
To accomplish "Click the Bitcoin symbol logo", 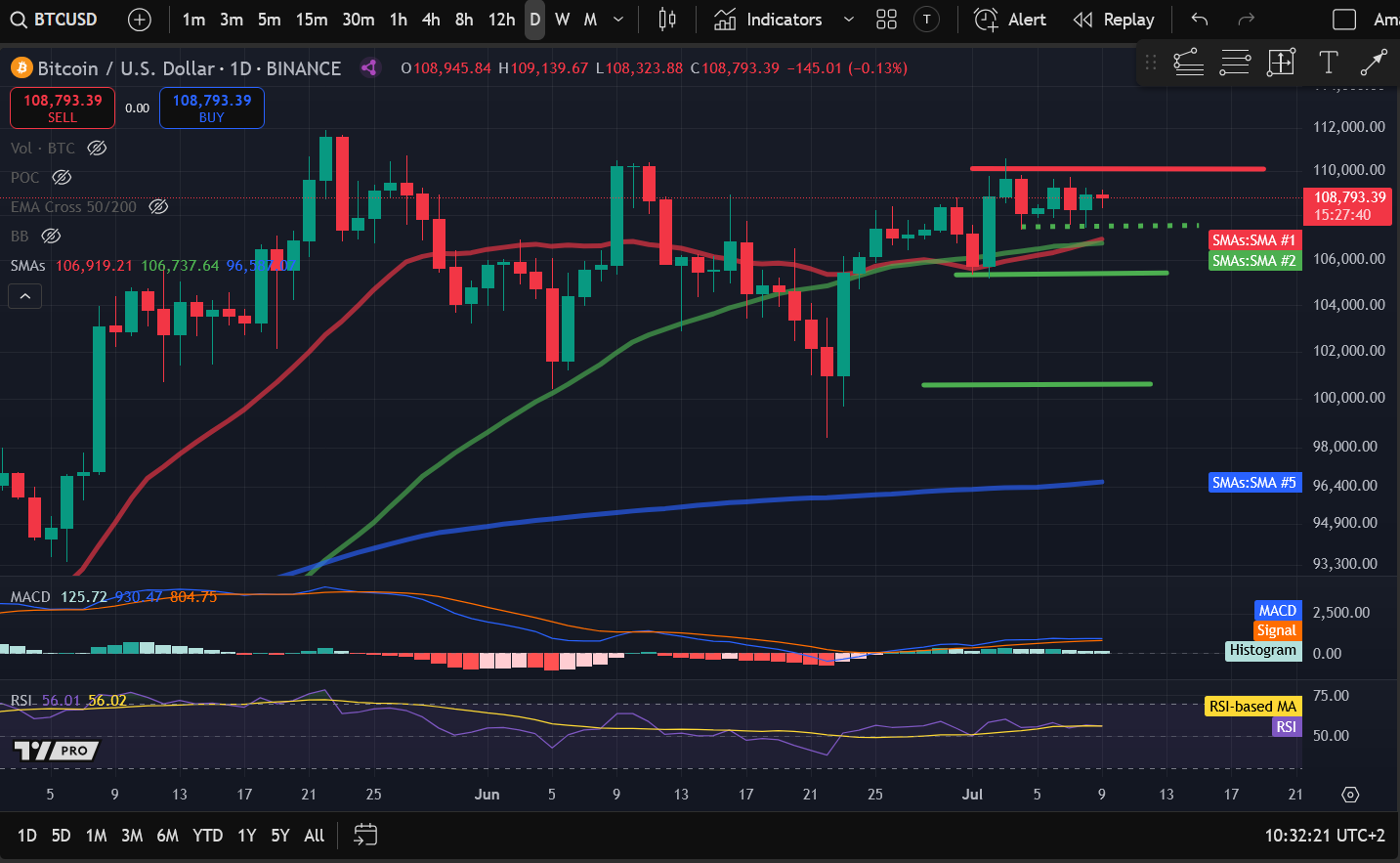I will 21,68.
